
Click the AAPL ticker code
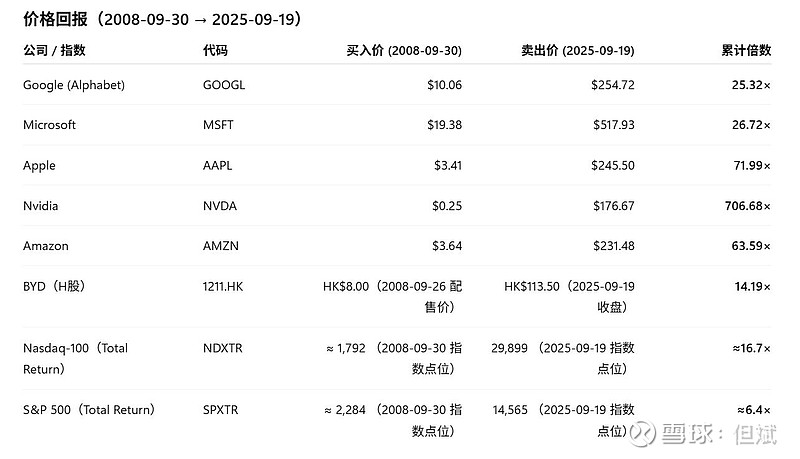tap(218, 165)
